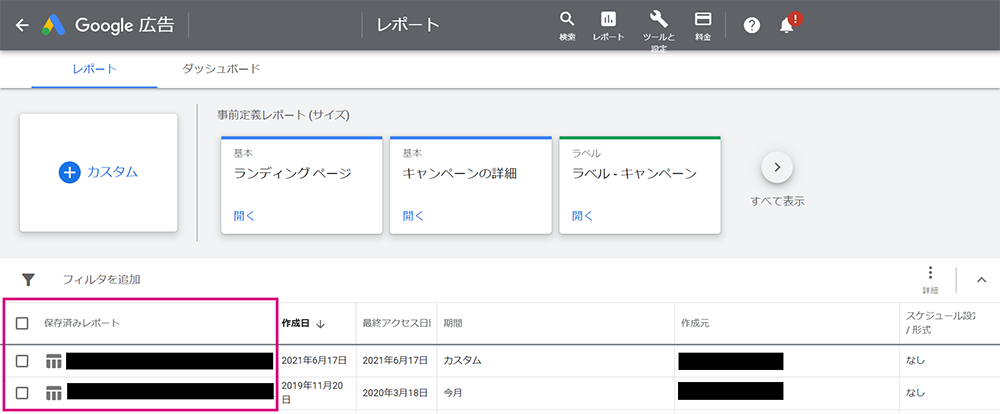The height and width of the screenshot is (414, 1000).
Task: Click the filter funnel icon
Action: 28,279
